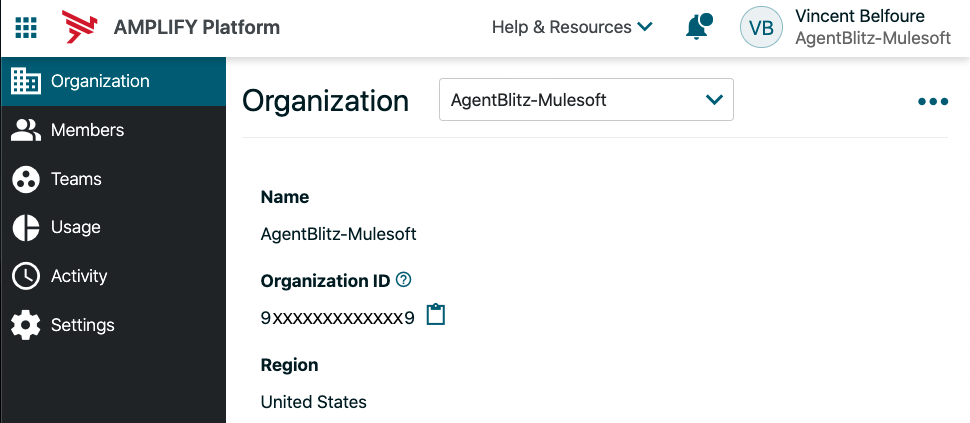Open Activity section label
The width and height of the screenshot is (970, 423).
[x=79, y=276]
